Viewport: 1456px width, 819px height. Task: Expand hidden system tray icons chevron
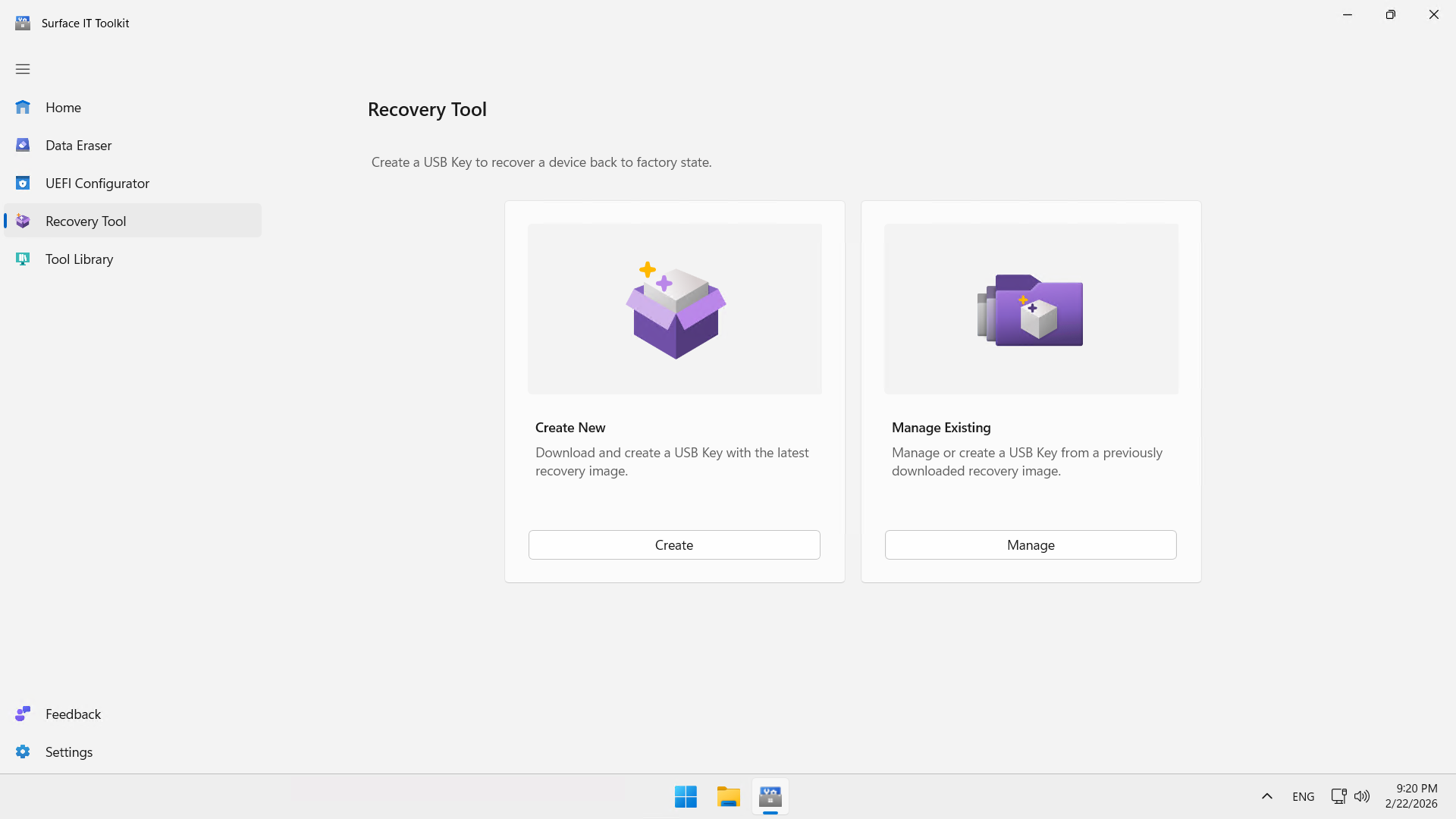click(x=1266, y=796)
